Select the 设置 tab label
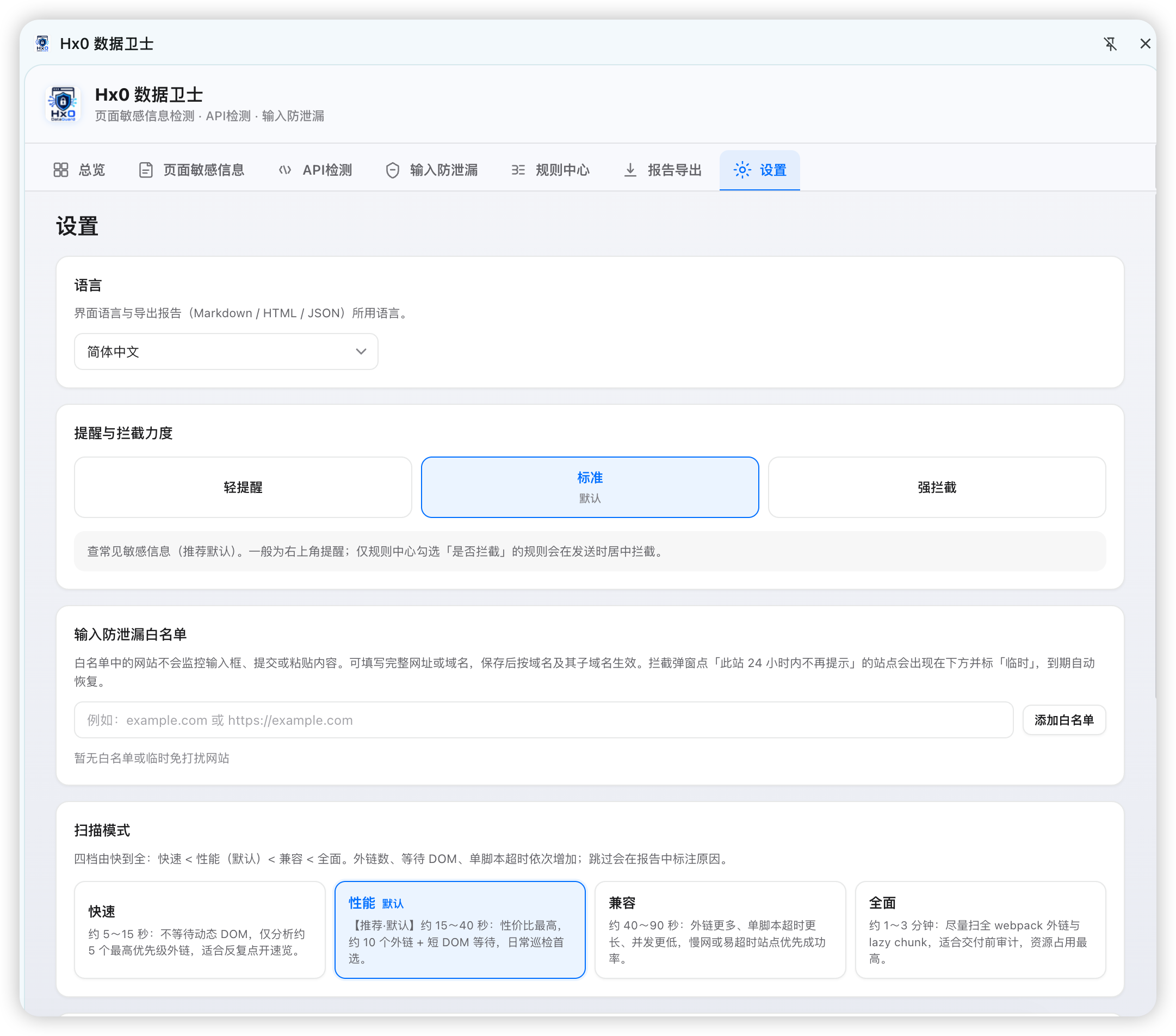Screen dimensions: 1176x1036 [773, 170]
